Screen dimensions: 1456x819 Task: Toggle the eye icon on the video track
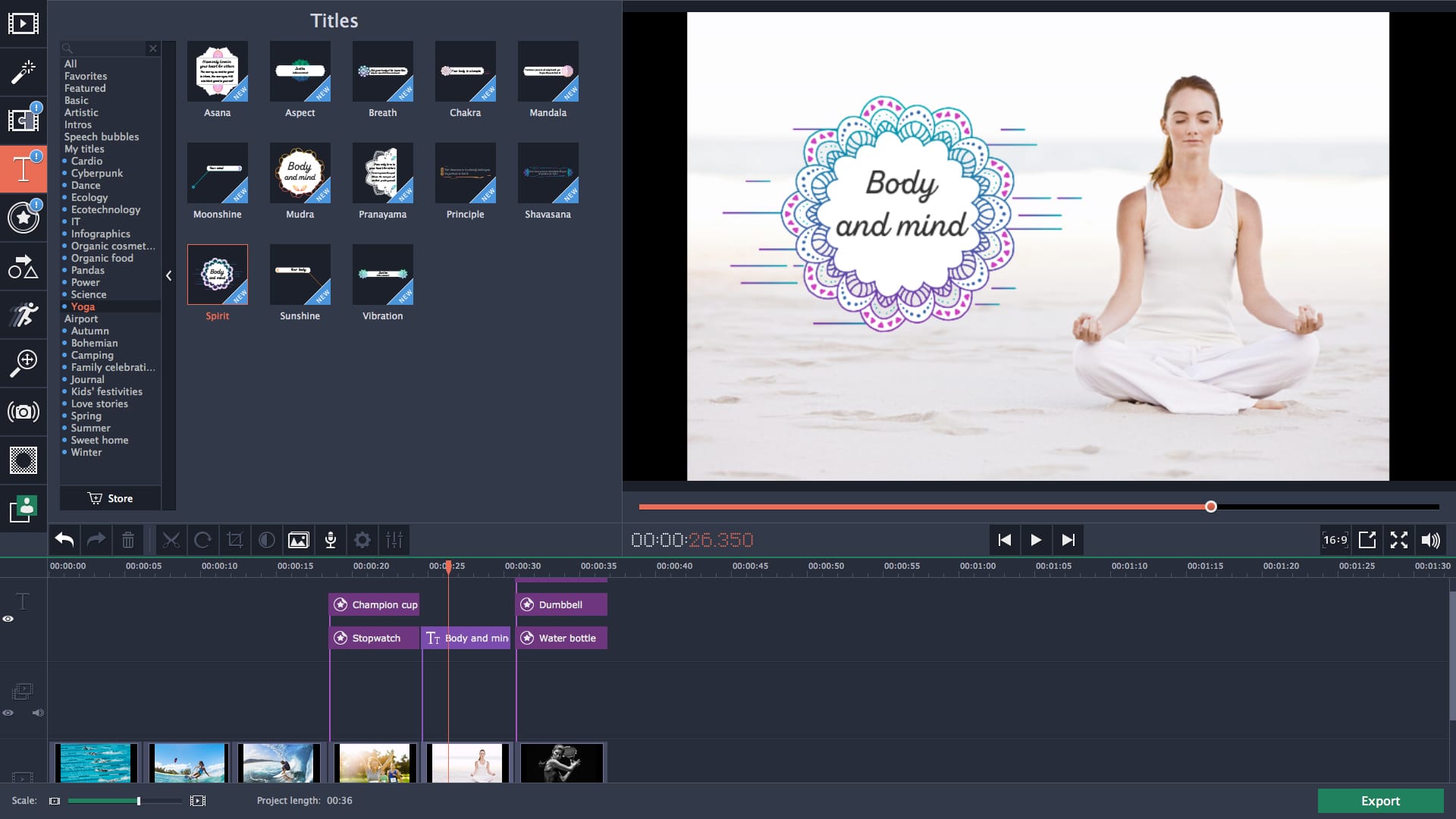[x=8, y=713]
